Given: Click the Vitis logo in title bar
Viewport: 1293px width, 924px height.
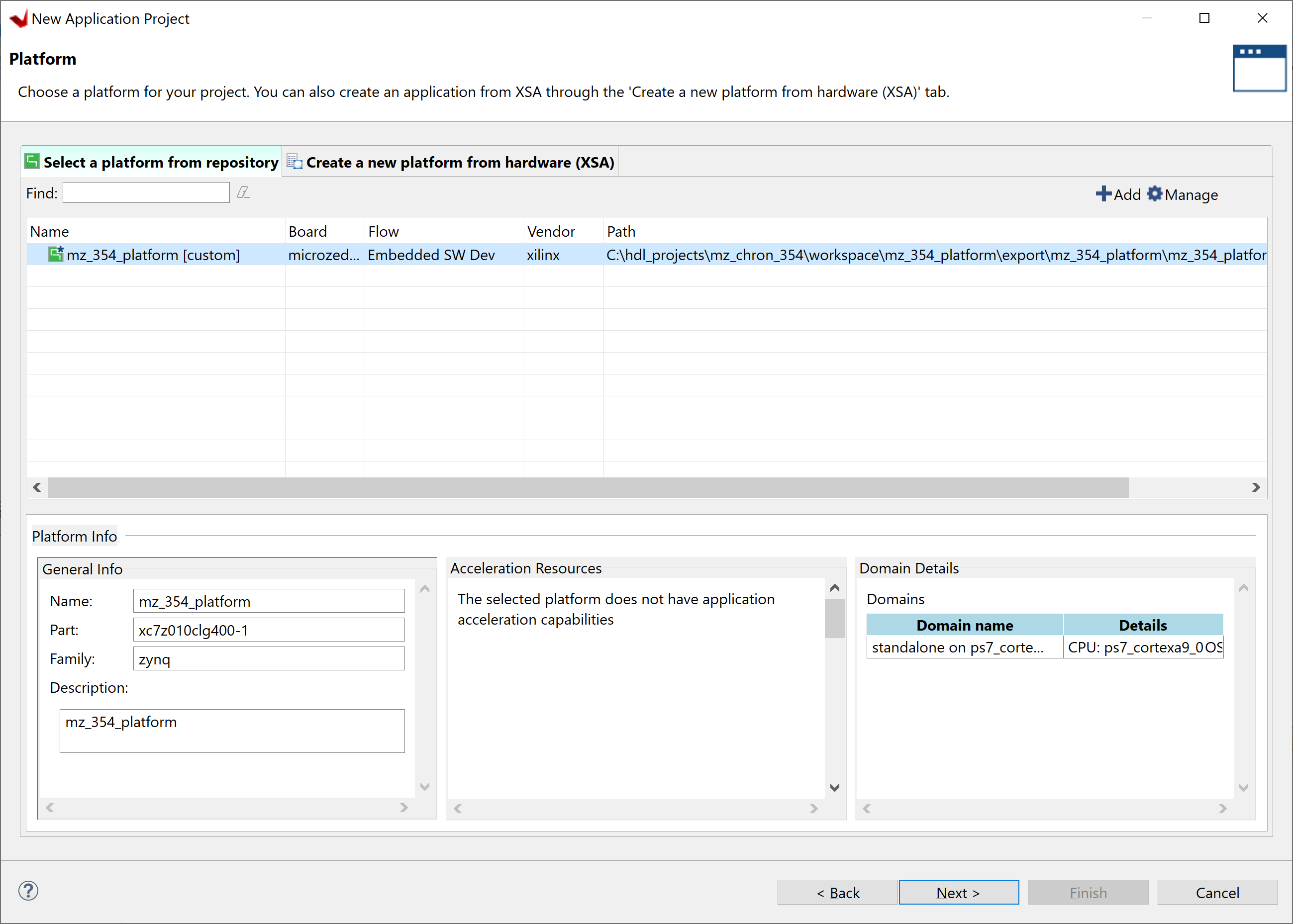Looking at the screenshot, I should (18, 19).
